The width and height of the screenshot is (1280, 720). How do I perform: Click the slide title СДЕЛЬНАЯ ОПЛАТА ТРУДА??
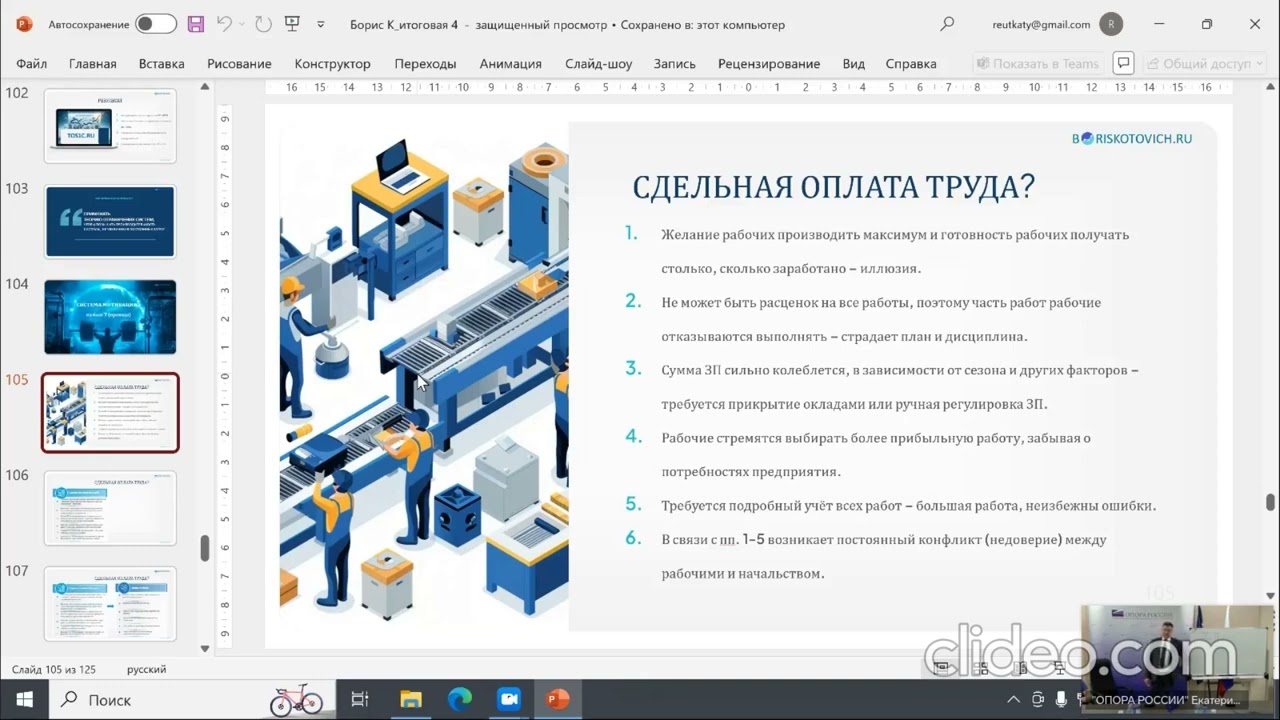(x=833, y=187)
